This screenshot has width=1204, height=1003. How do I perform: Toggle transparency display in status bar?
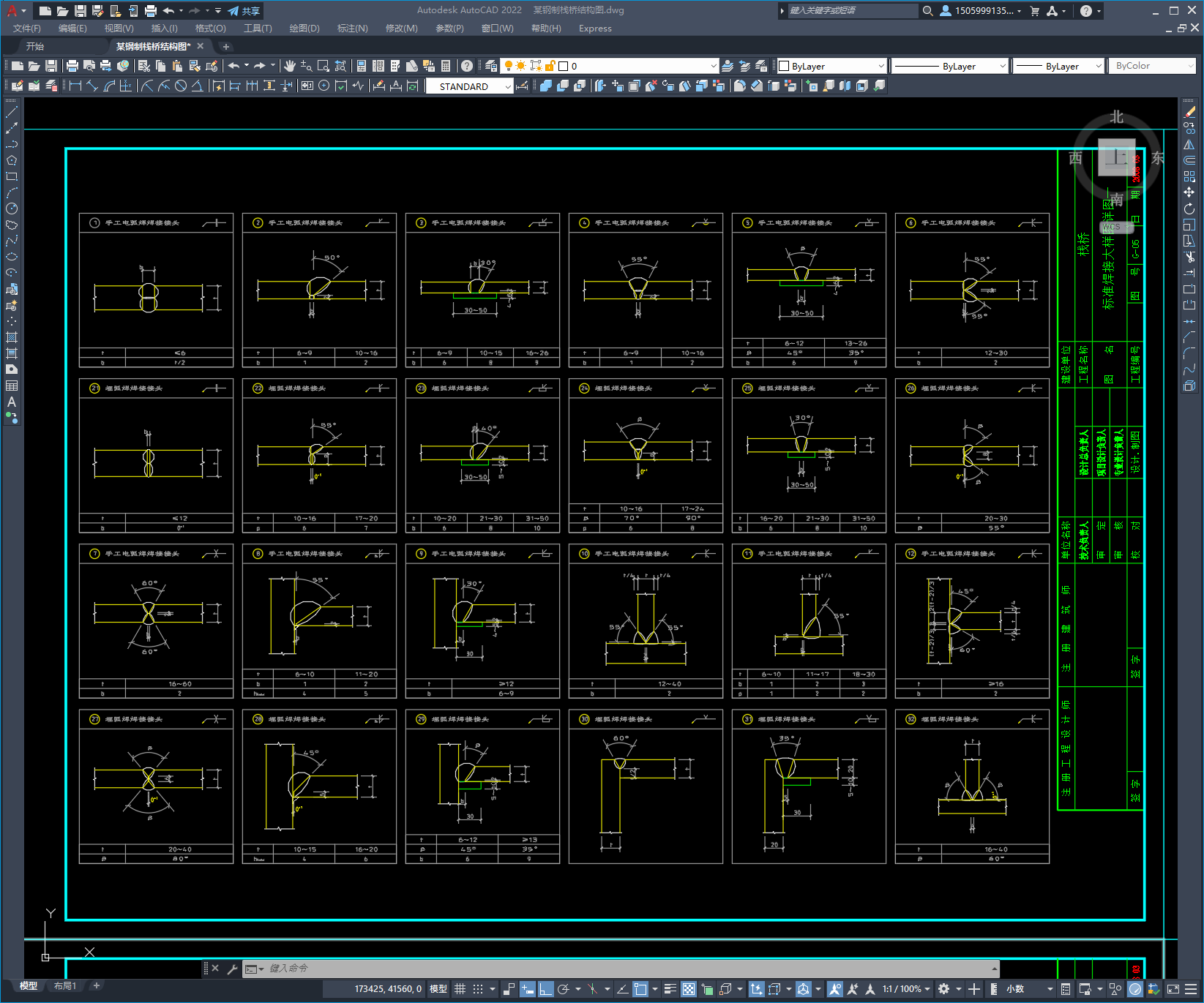pos(689,989)
